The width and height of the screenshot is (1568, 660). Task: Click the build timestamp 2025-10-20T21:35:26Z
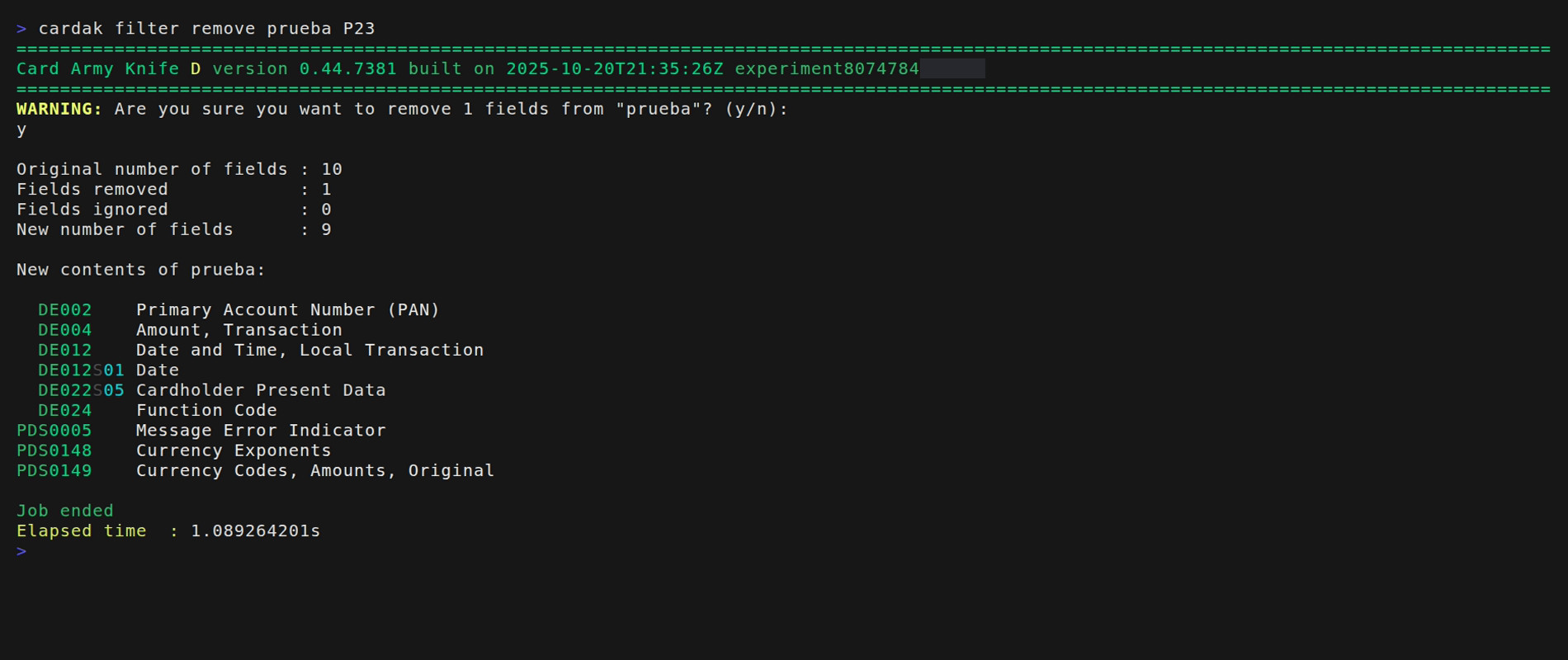click(x=614, y=69)
